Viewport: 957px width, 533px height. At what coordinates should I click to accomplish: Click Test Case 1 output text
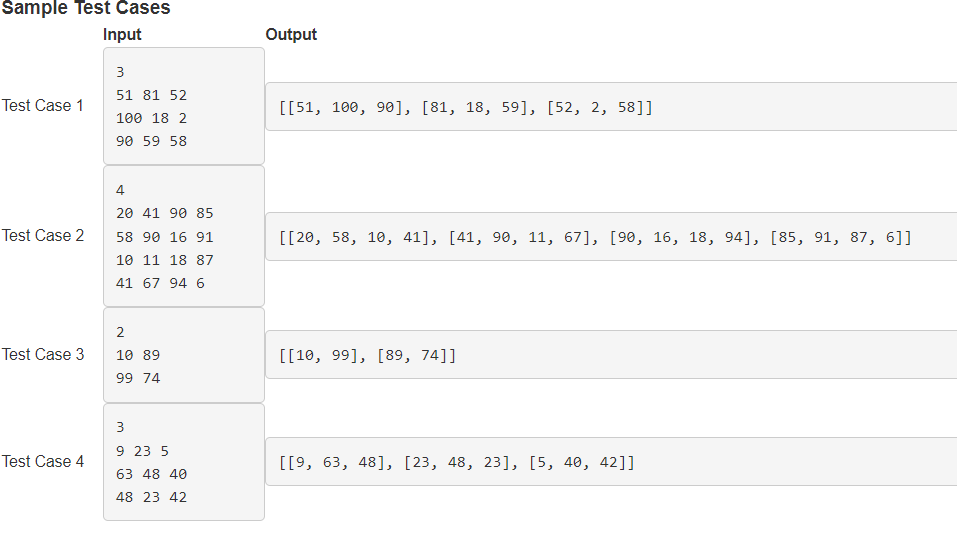pyautogui.click(x=466, y=107)
